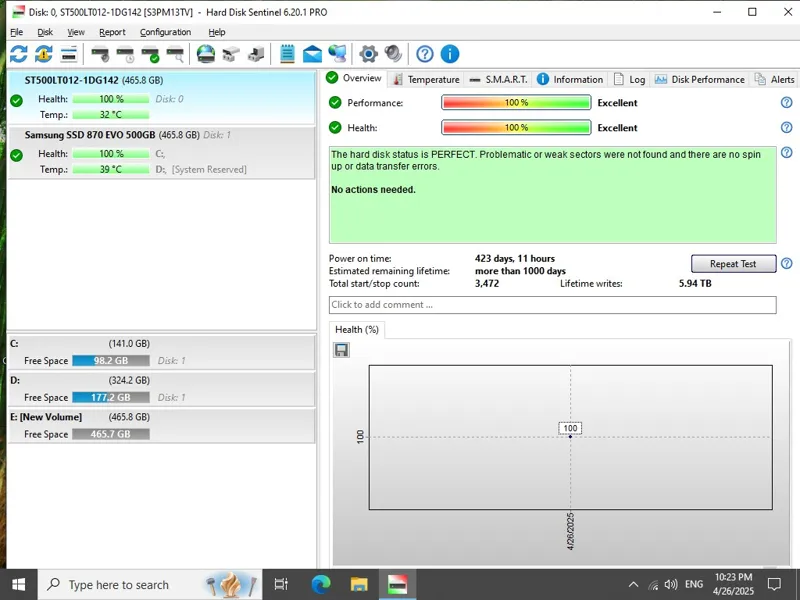800x600 pixels.
Task: Open the View menu
Action: [x=76, y=32]
